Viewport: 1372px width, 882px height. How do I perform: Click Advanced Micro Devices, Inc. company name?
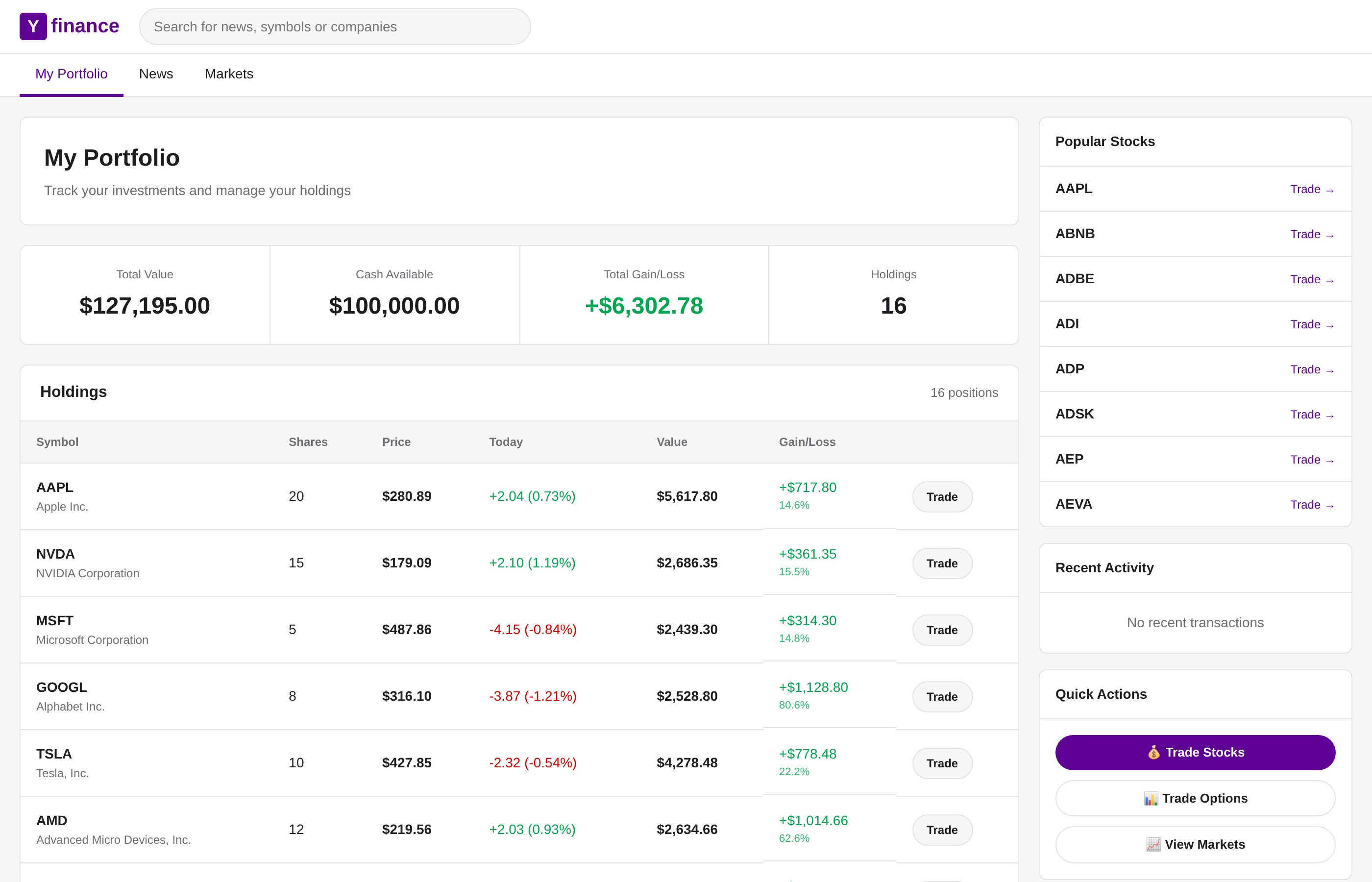[x=113, y=840]
